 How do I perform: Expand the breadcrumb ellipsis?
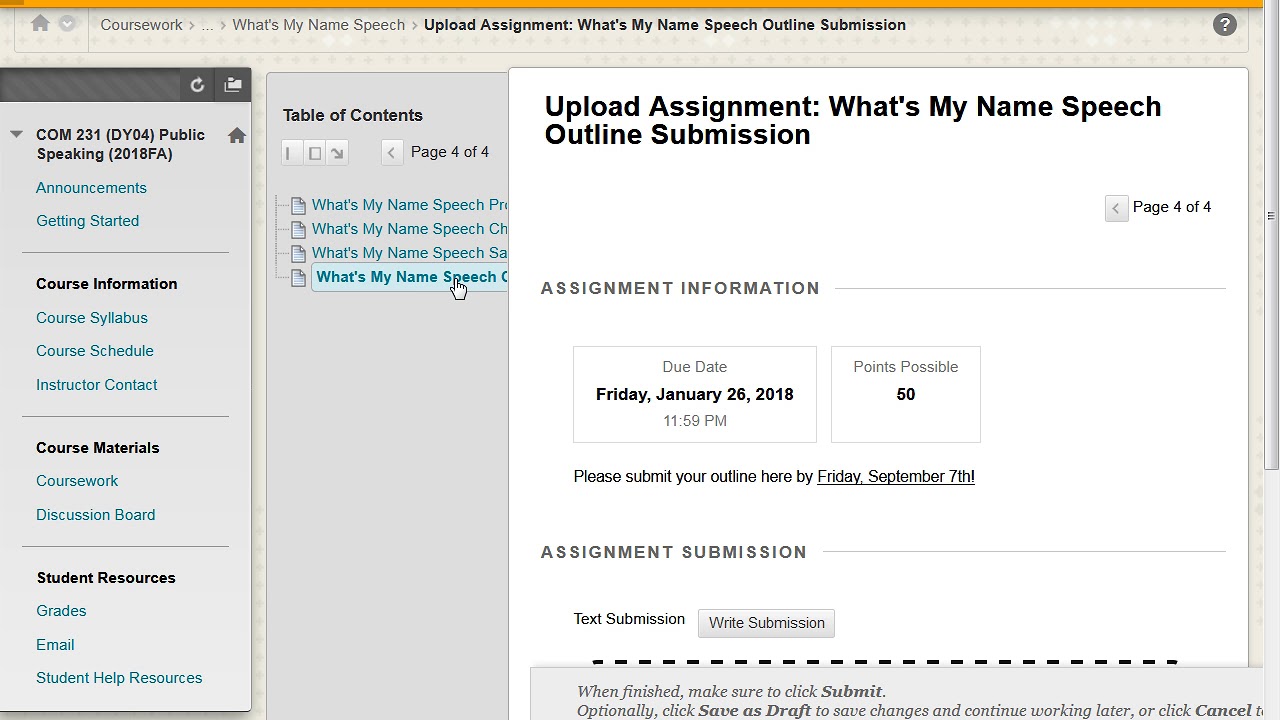208,24
